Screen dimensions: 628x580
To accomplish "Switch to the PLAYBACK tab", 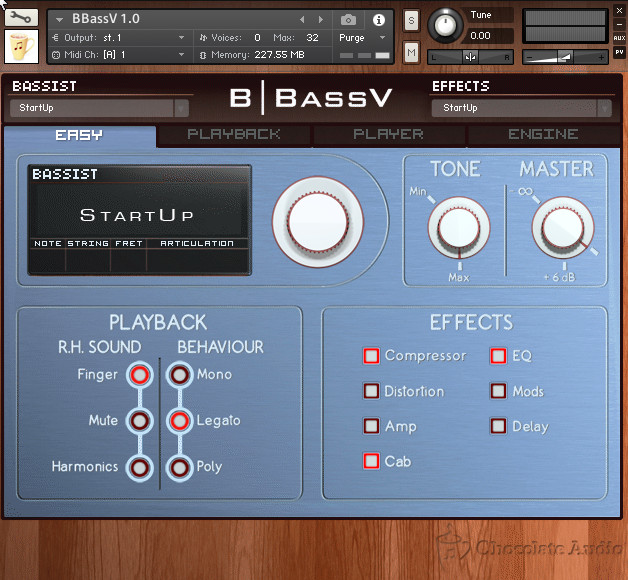I will click(234, 134).
